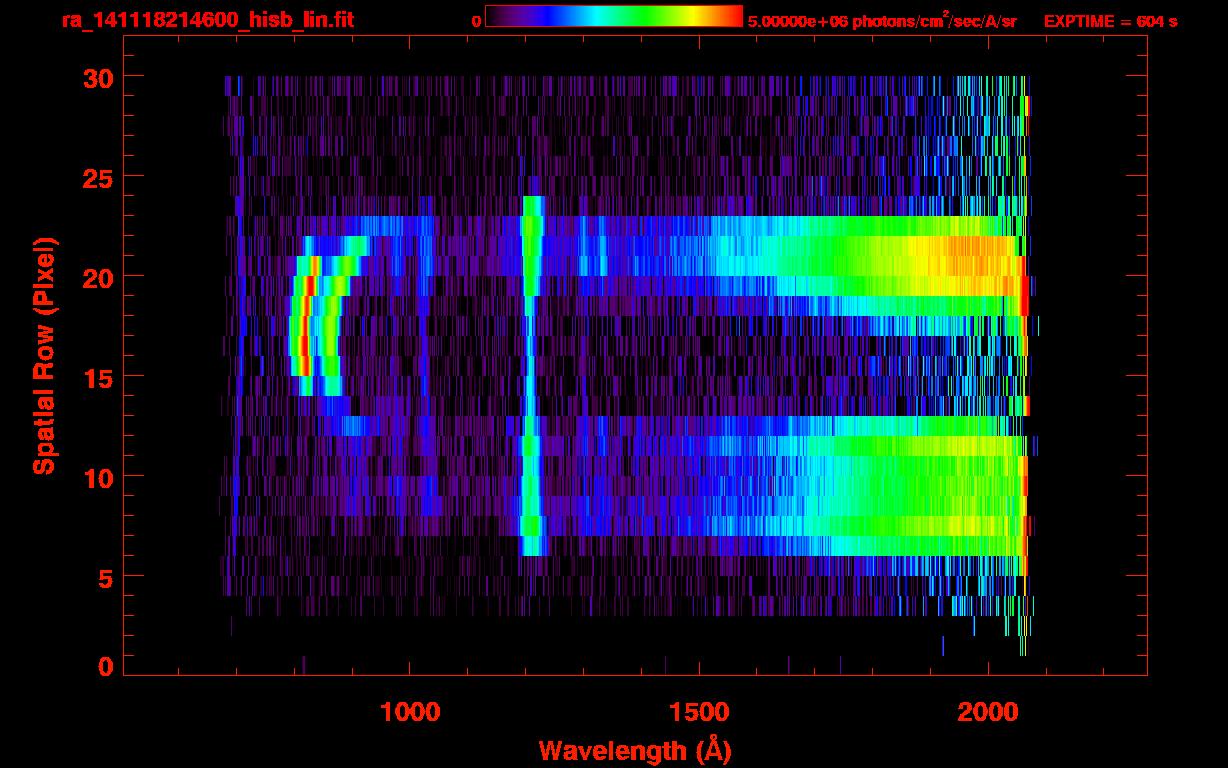Click the 1000 wavelength tick label
The image size is (1228, 768).
coord(410,712)
